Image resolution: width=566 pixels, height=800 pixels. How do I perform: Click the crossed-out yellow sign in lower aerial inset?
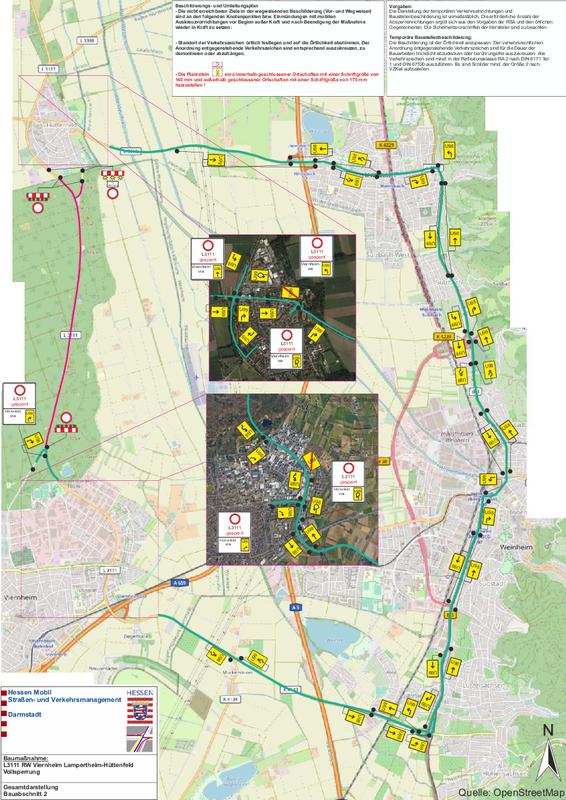coord(311,461)
